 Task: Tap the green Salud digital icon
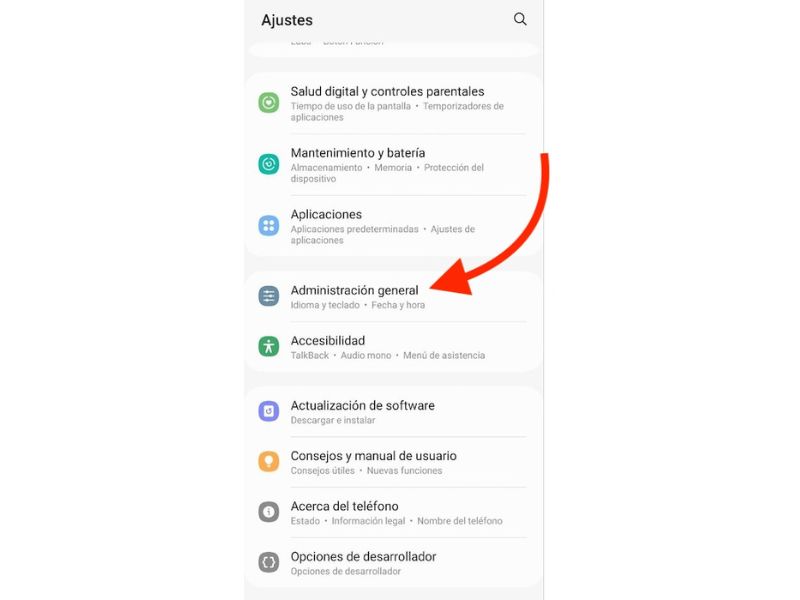click(x=268, y=103)
